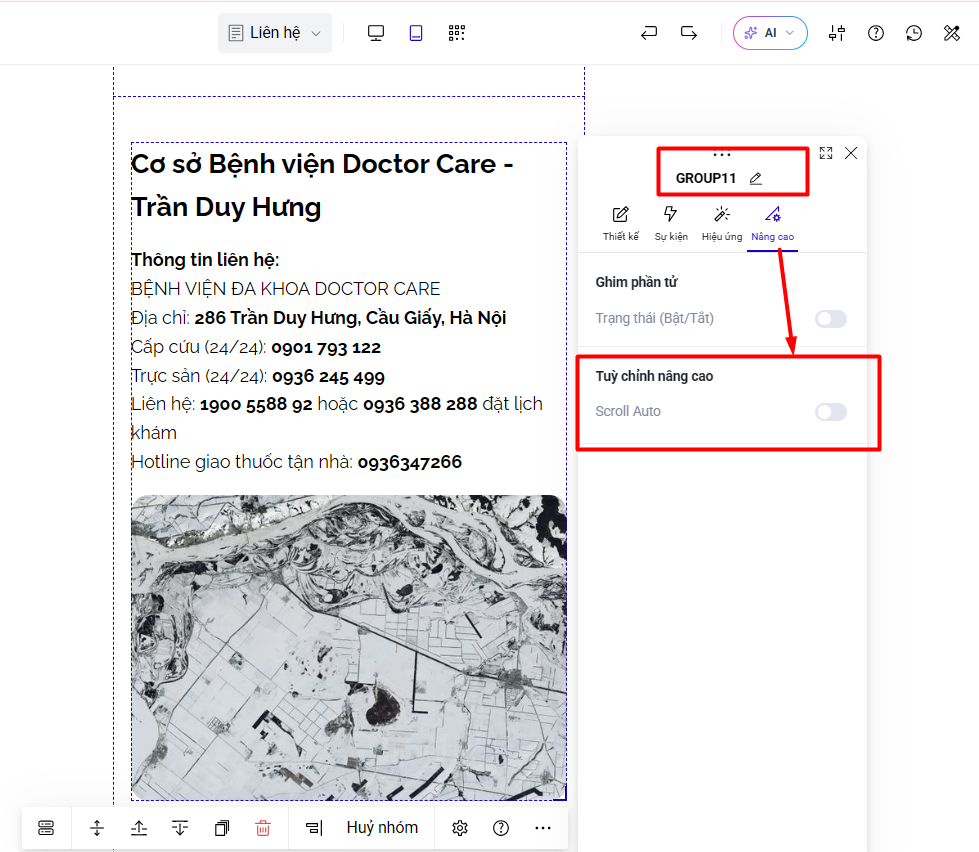Open the Liên hệ page dropdown
The height and width of the screenshot is (852, 979).
pyautogui.click(x=275, y=33)
